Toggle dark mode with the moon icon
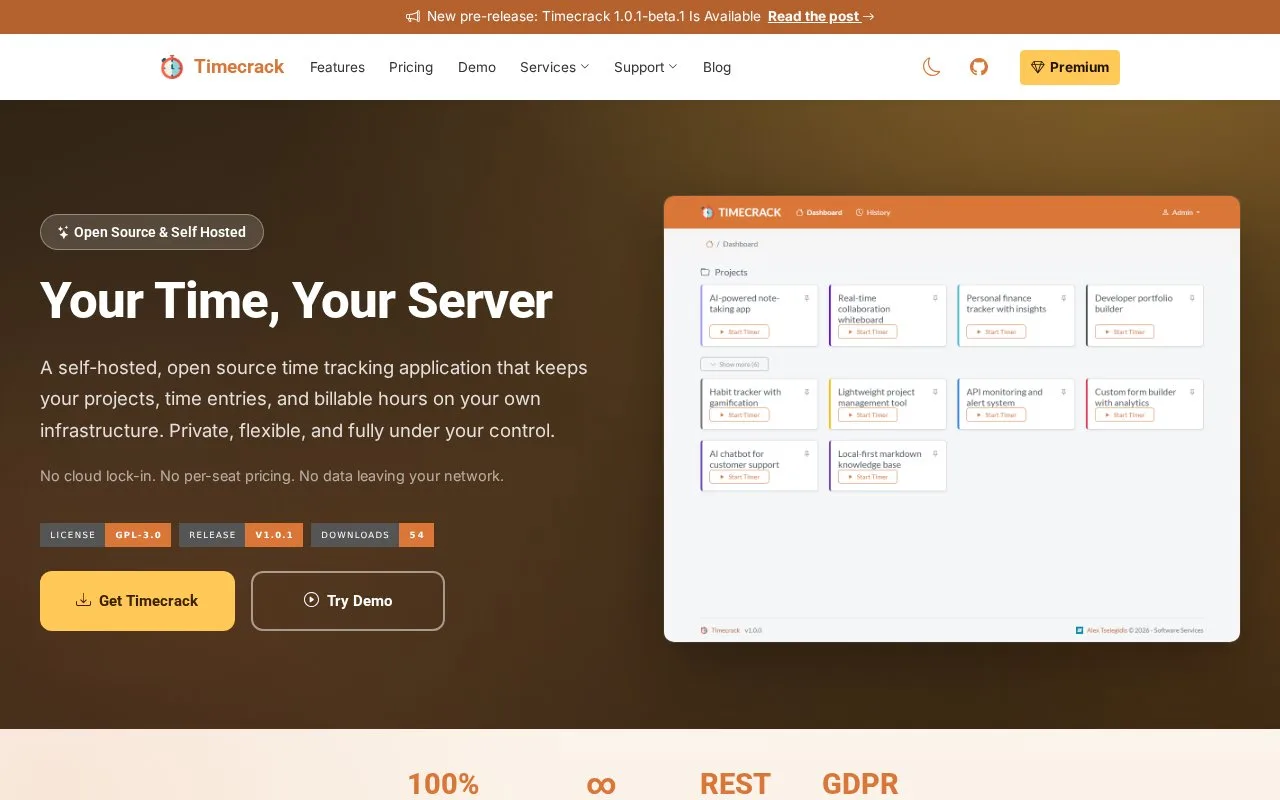This screenshot has width=1280, height=800. [x=931, y=67]
